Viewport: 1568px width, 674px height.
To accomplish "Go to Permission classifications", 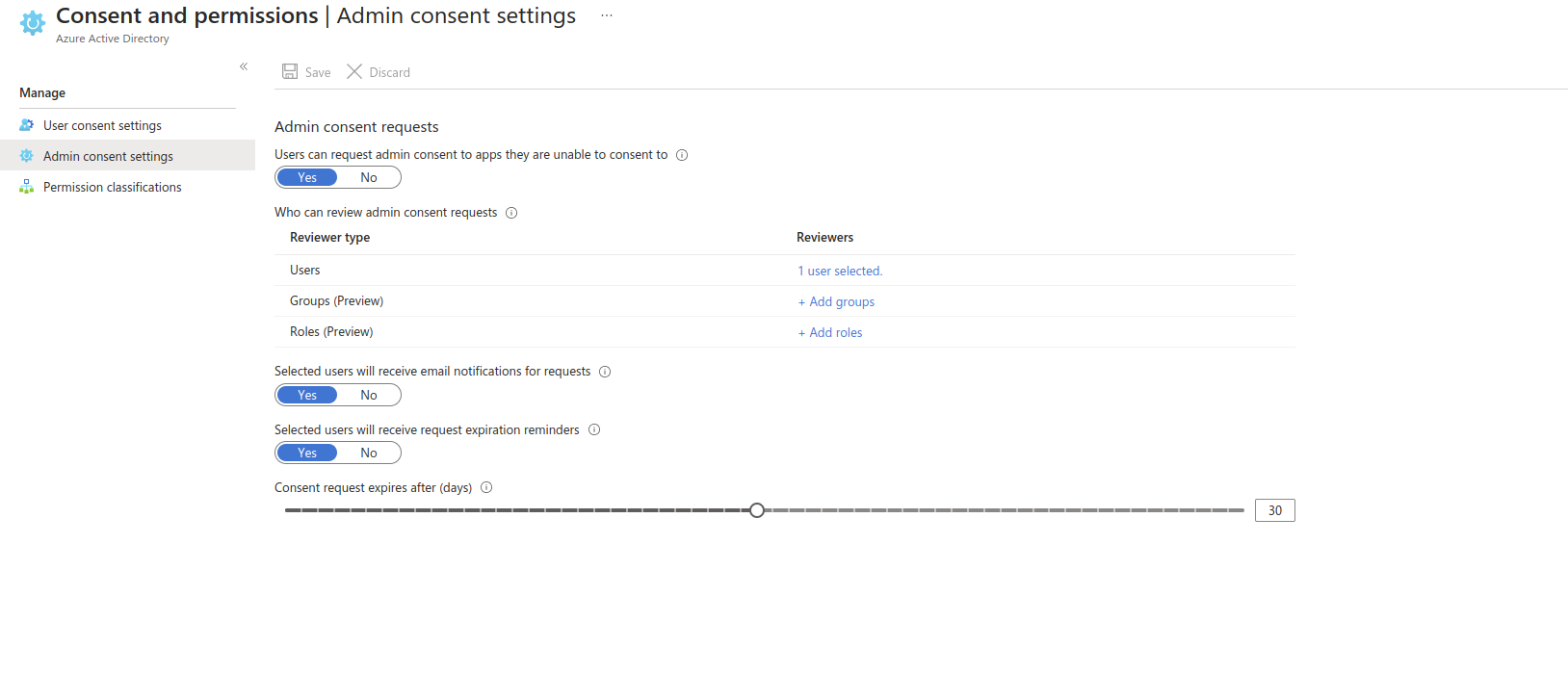I will click(112, 188).
